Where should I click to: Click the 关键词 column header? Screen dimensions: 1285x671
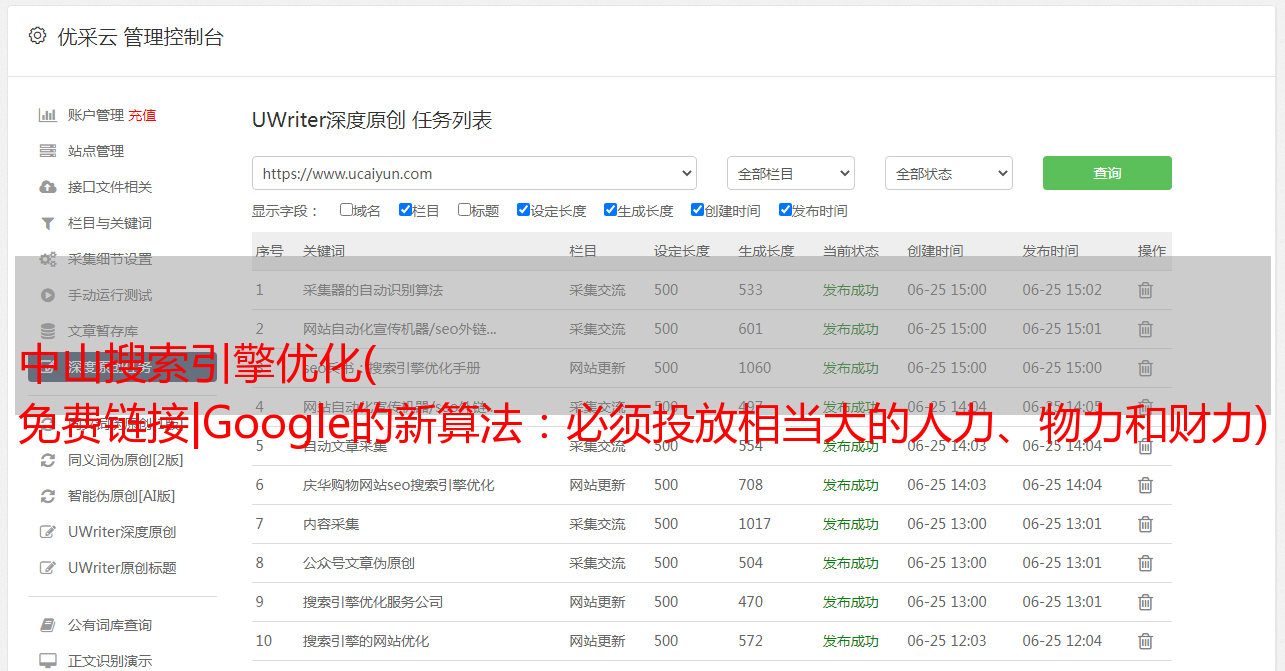point(324,251)
